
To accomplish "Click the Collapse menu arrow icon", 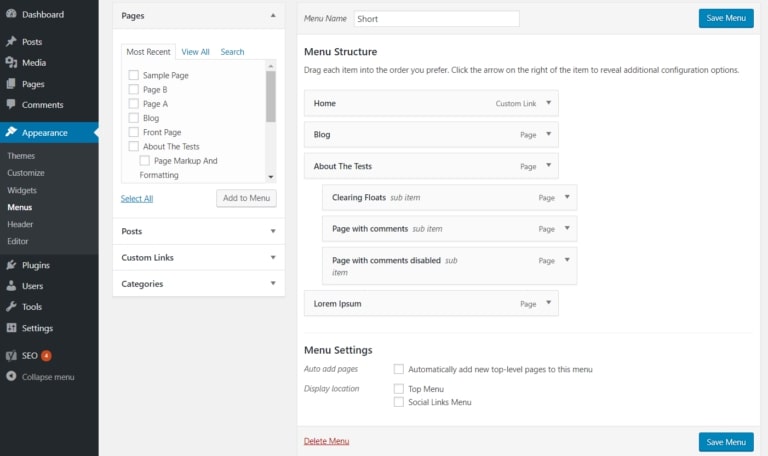I will (11, 376).
